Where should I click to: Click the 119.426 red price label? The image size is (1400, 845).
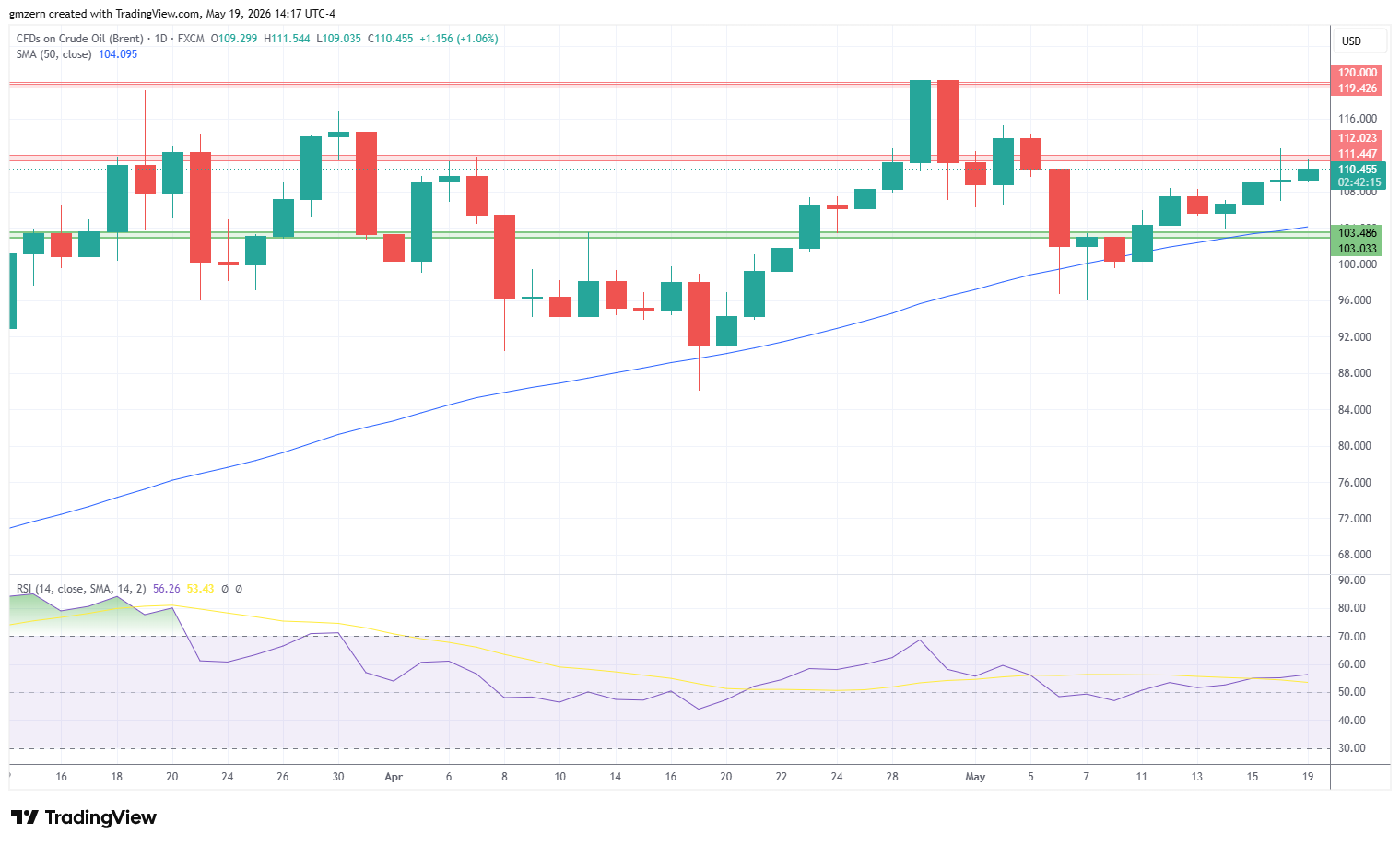coord(1358,88)
